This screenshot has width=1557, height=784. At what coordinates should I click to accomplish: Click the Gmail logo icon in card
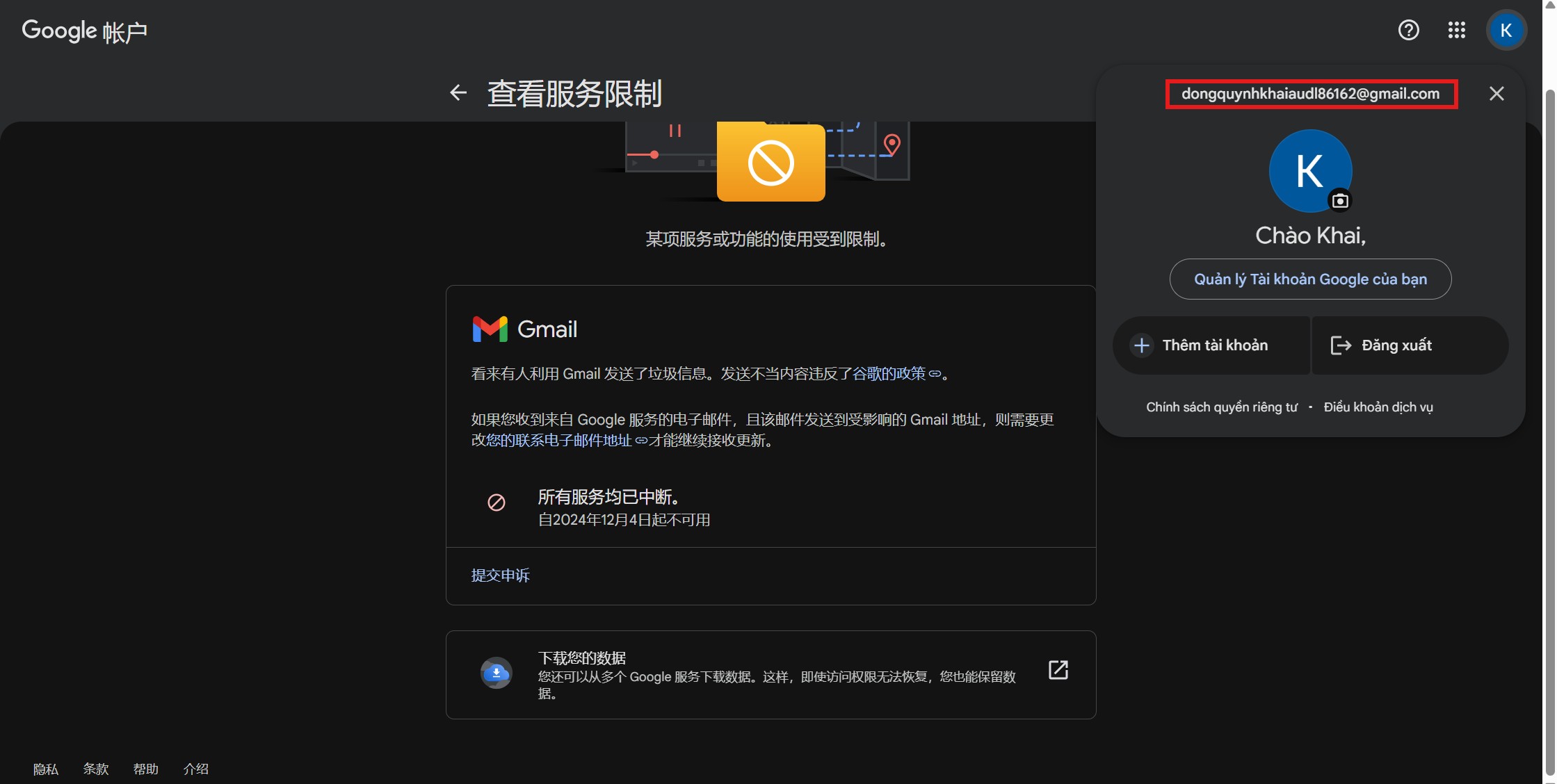[x=490, y=329]
